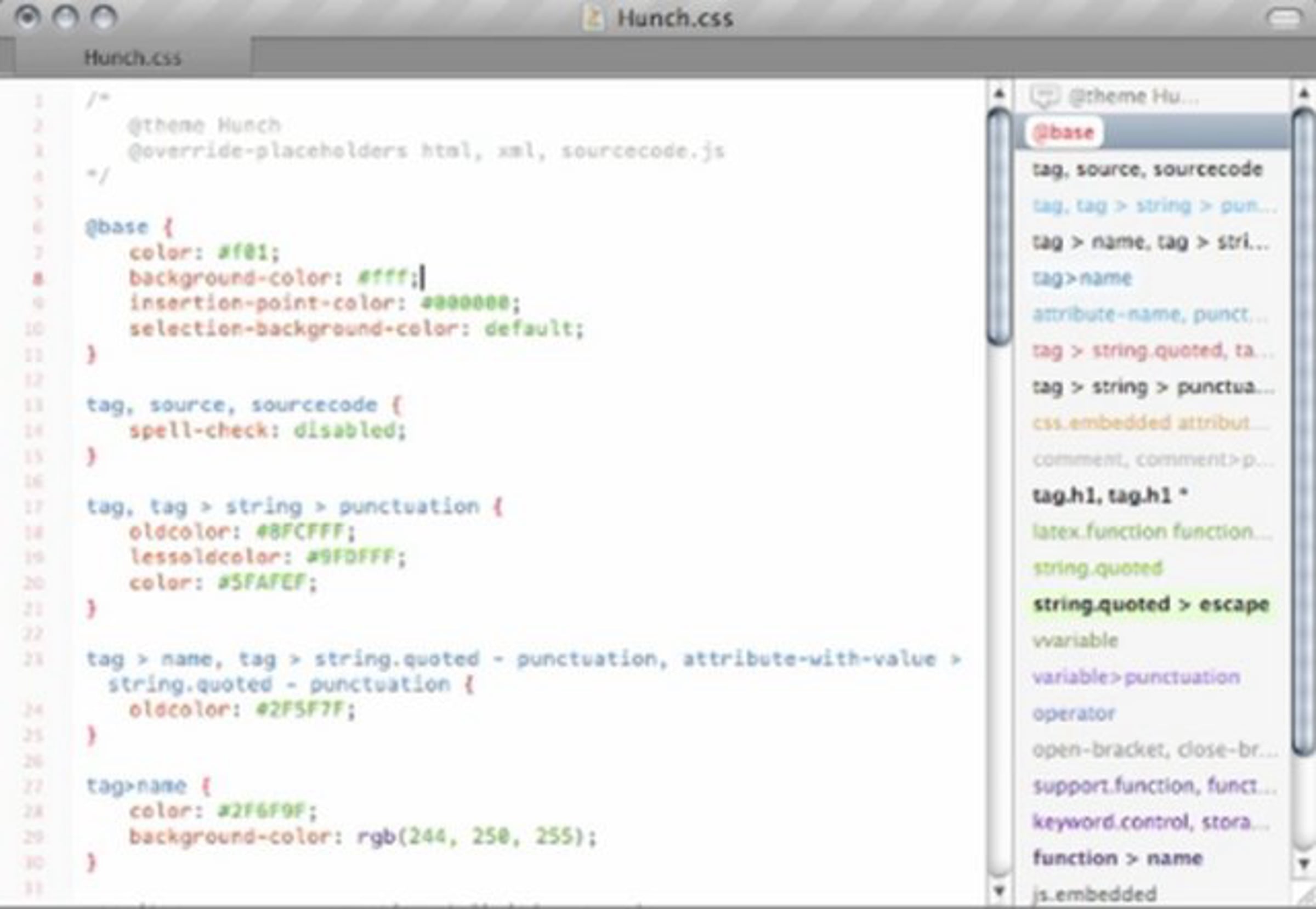Click the Hunch.css document icon in title bar
1316x909 pixels.
tap(593, 18)
